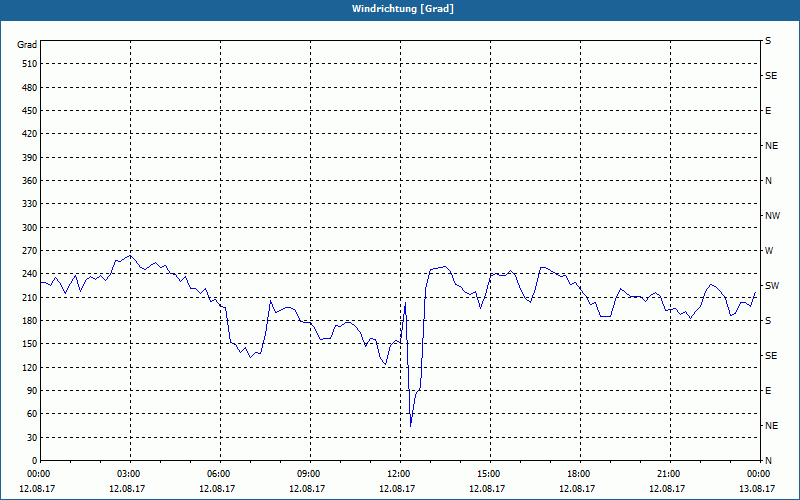Select the 120 y-axis tick label
This screenshot has width=800, height=500.
click(x=30, y=367)
